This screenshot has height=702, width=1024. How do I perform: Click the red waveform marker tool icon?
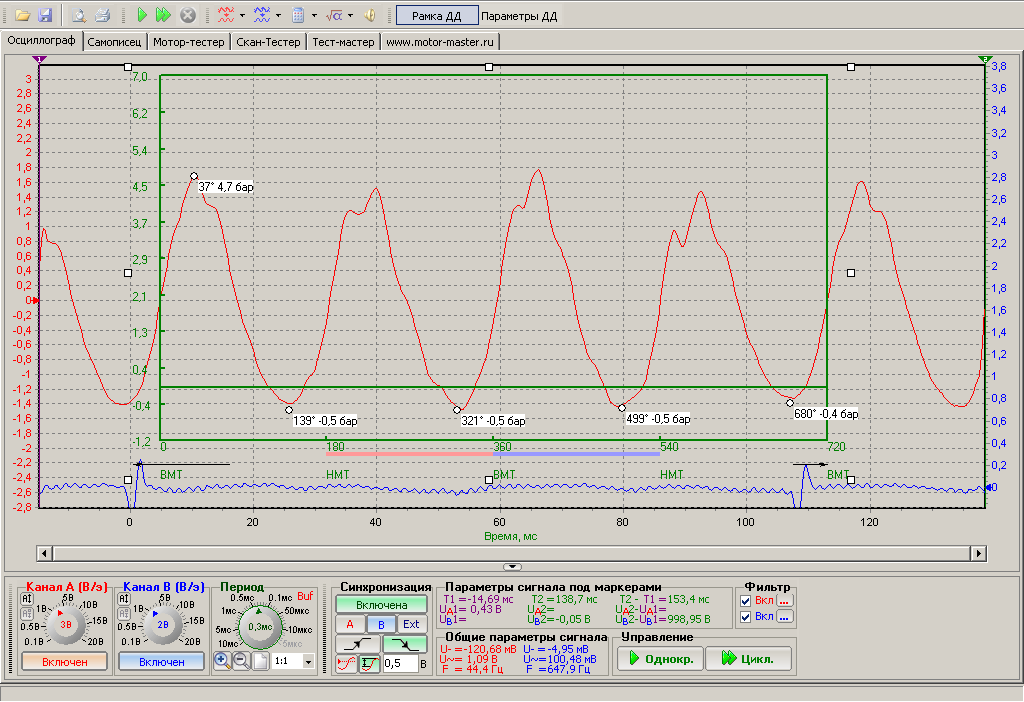click(226, 15)
